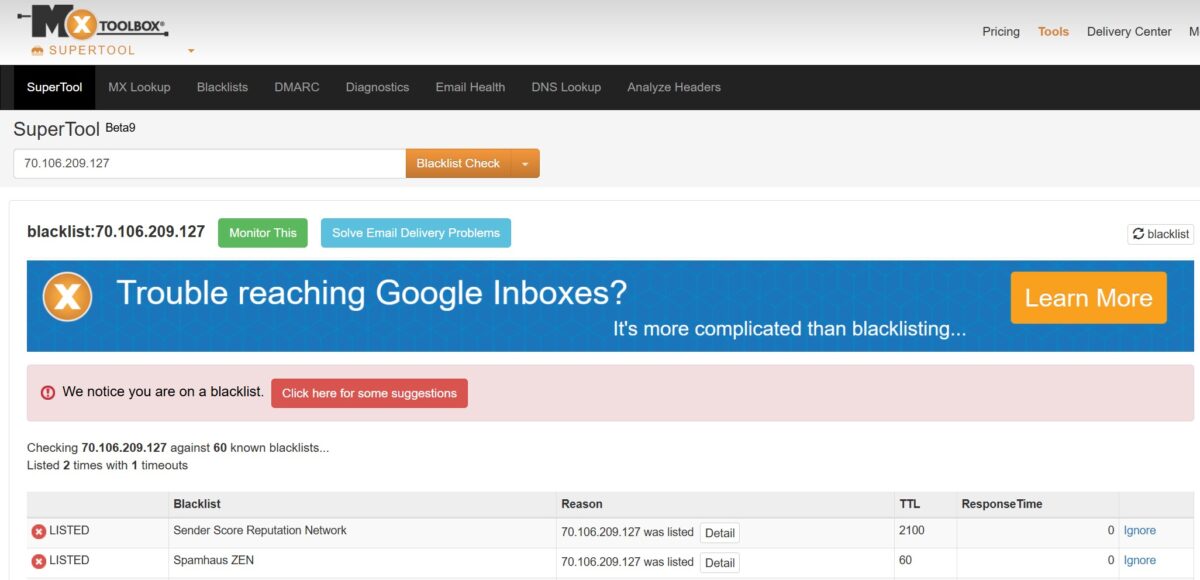Select Sender Score Reputation Network text
The width and height of the screenshot is (1200, 580).
(260, 530)
